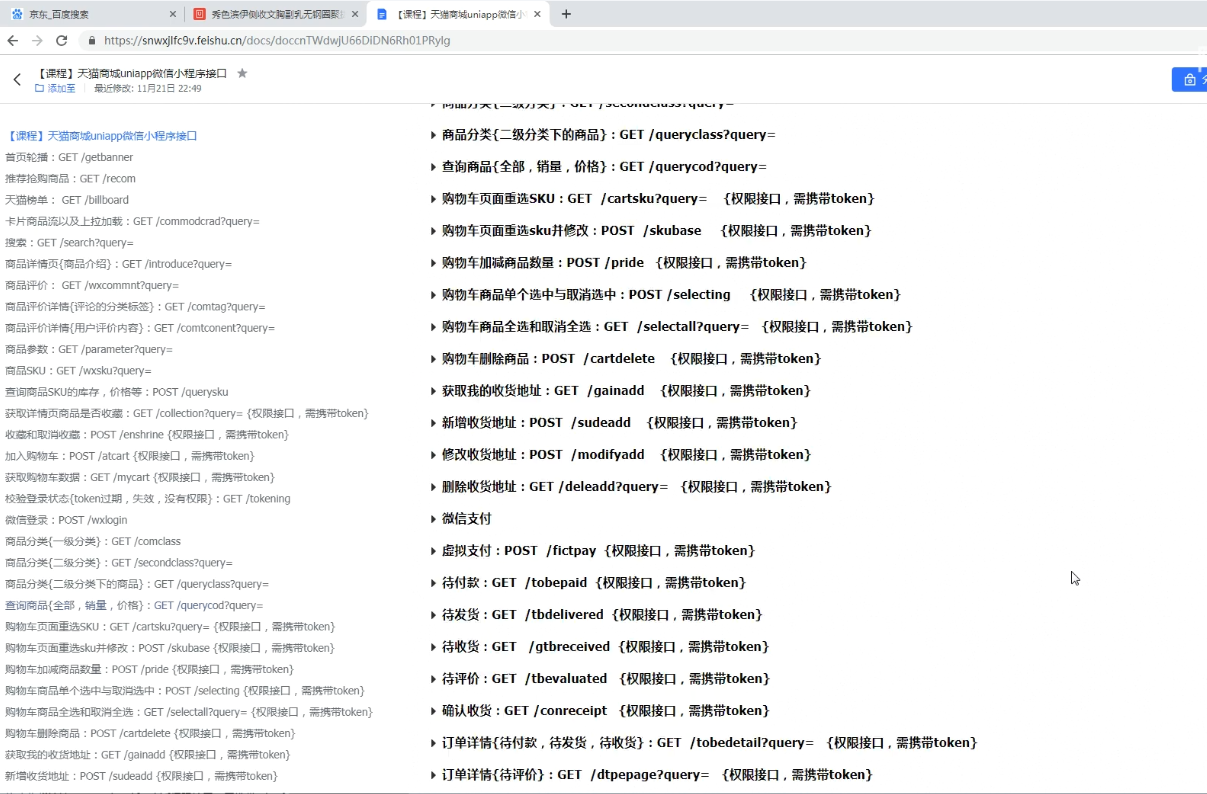Click the Feishu doc favicon on the active tab
The image size is (1207, 794).
(x=383, y=15)
